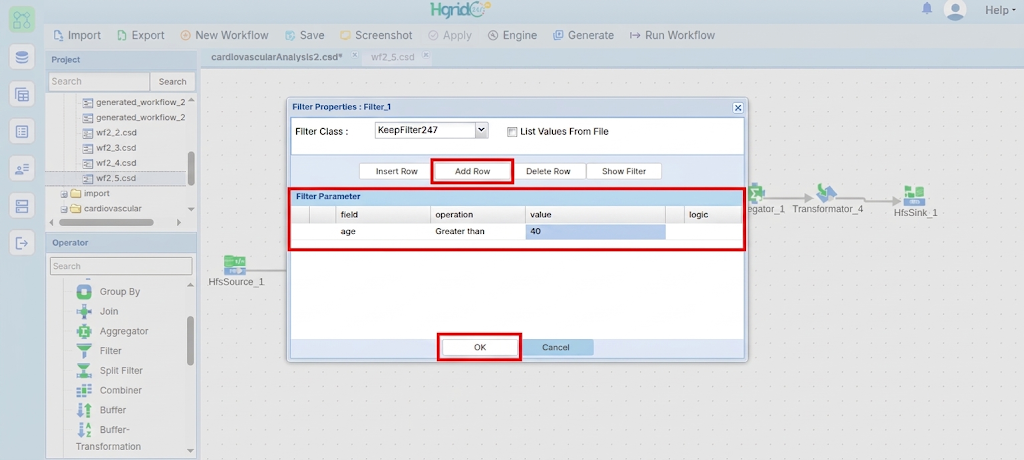The image size is (1024, 460).
Task: Click Generate in the toolbar
Action: pos(583,35)
